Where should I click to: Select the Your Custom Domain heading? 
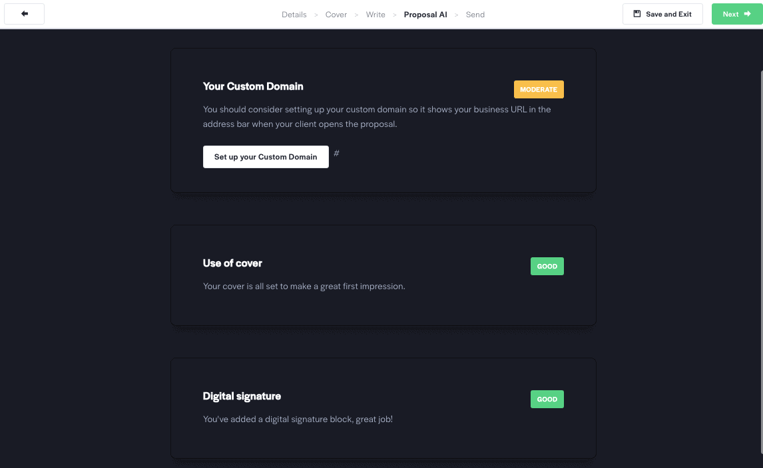(x=253, y=87)
